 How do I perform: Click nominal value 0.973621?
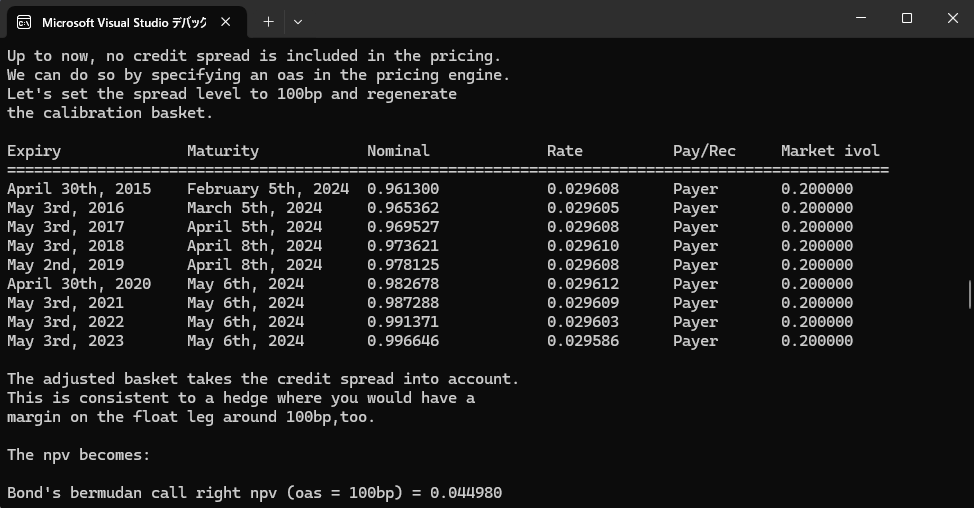point(403,246)
